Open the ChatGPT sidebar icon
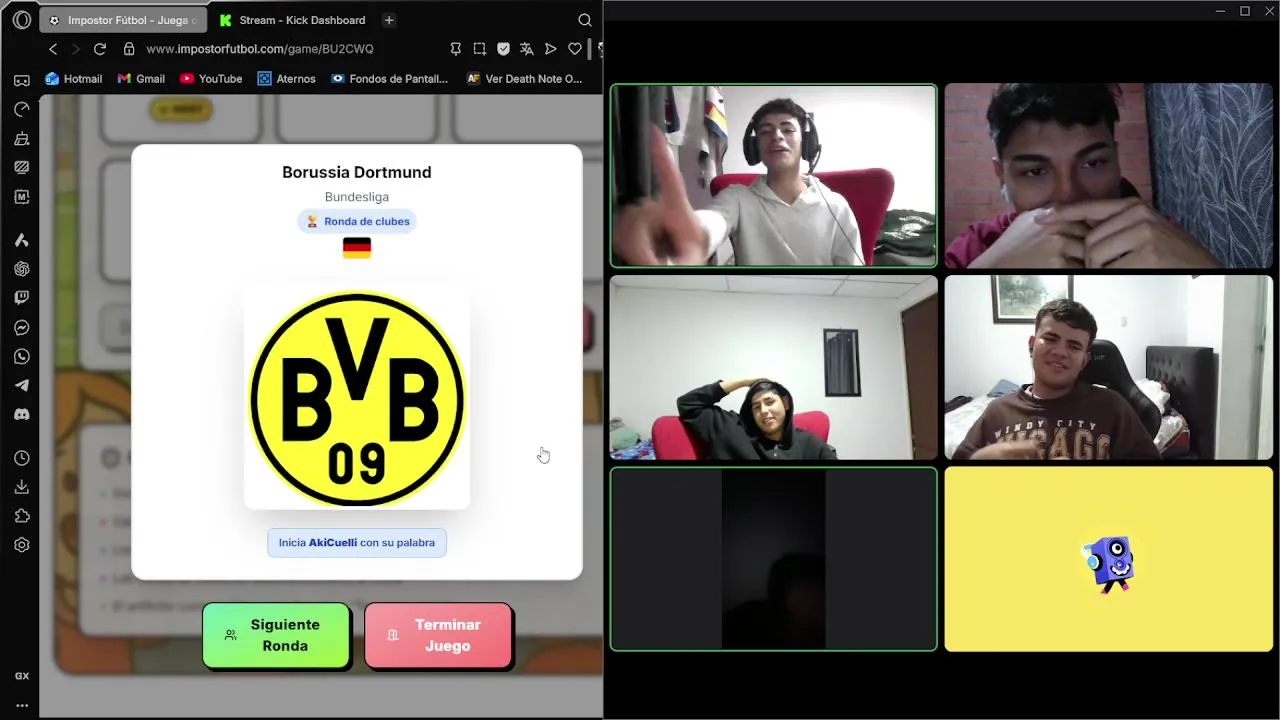 coord(22,269)
